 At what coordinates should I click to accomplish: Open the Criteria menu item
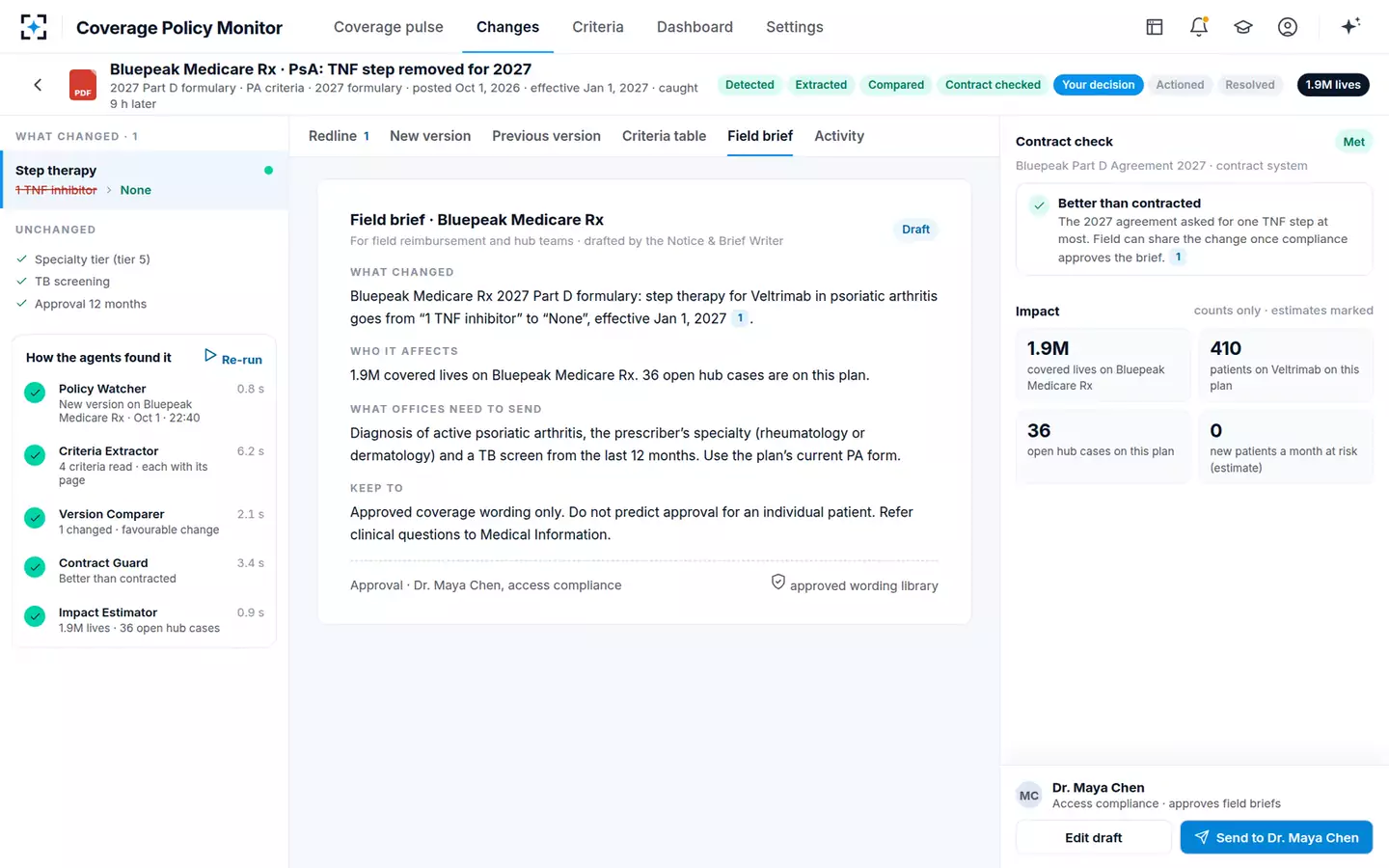tap(598, 27)
